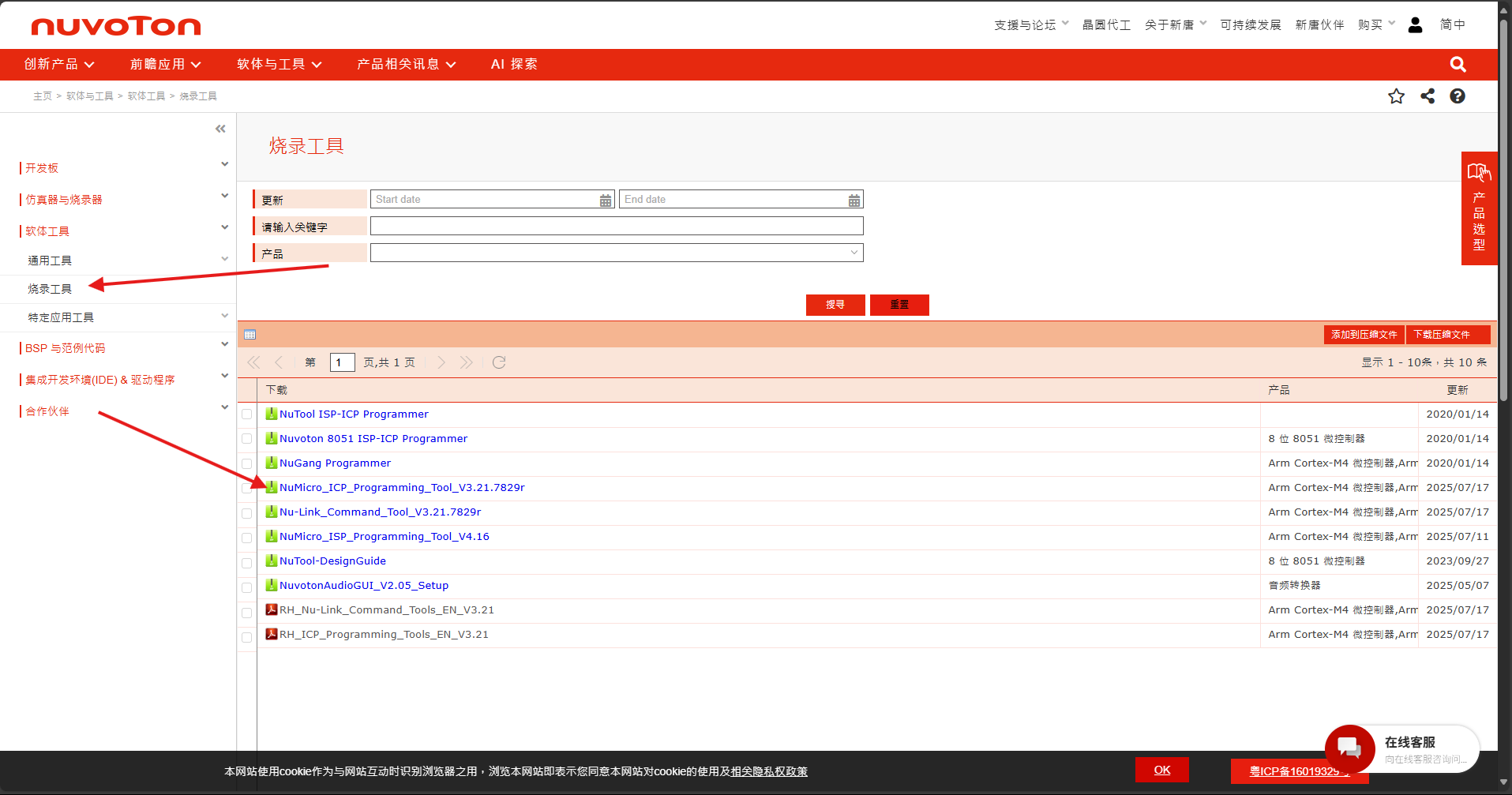Open the 前瞻应用 menu
1512x795 pixels.
click(165, 64)
